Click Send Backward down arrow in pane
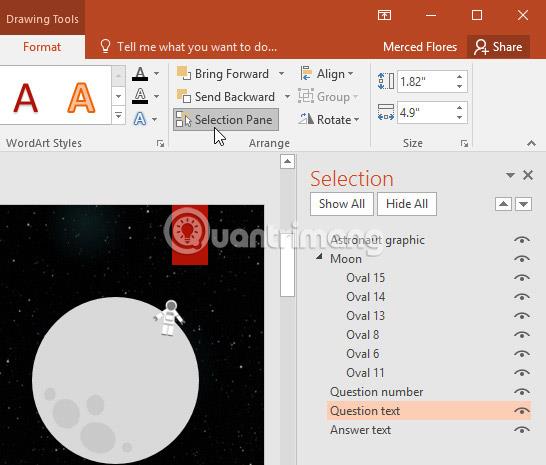This screenshot has width=546, height=465. [524, 204]
